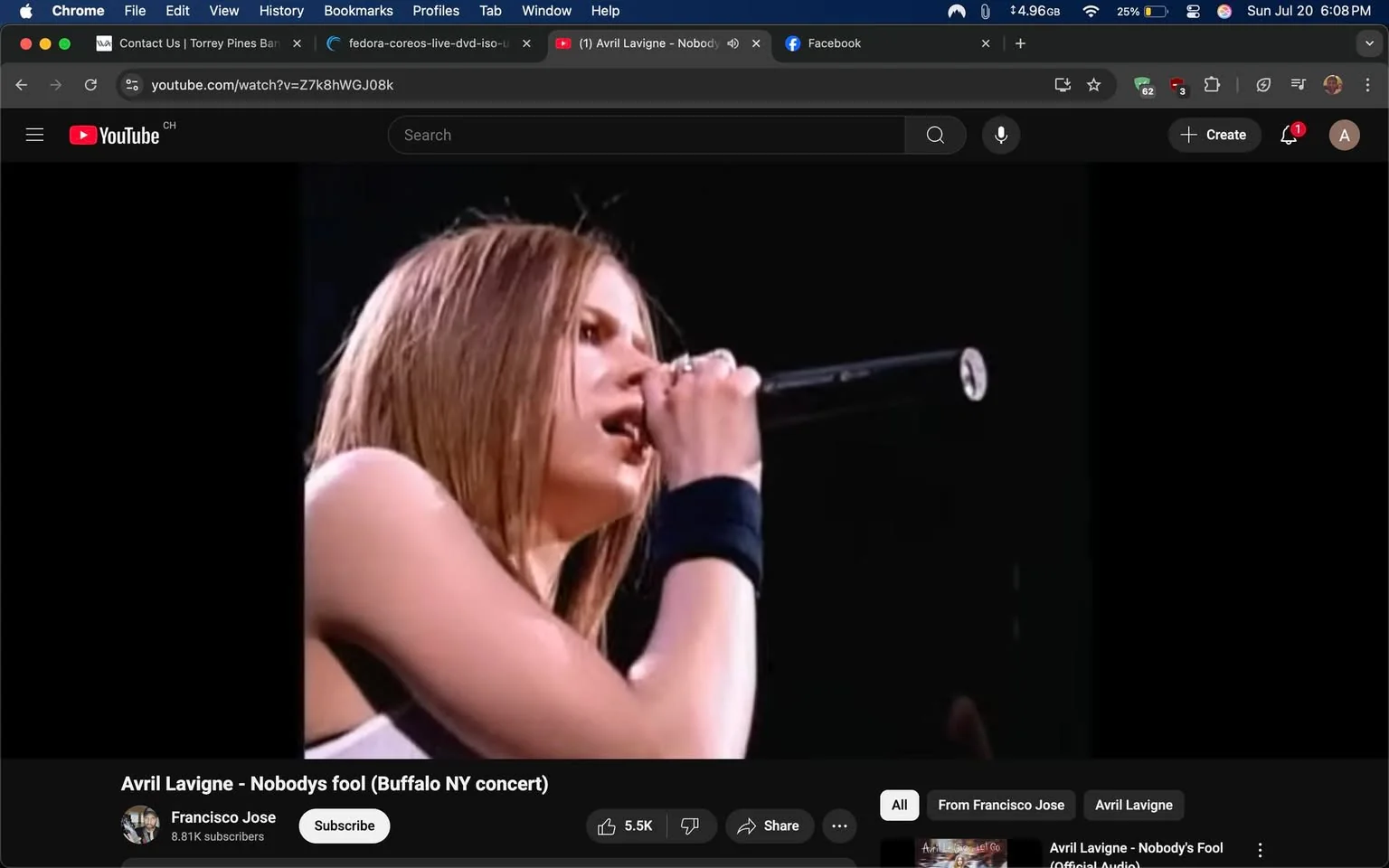Open the Profiles menu

[436, 11]
